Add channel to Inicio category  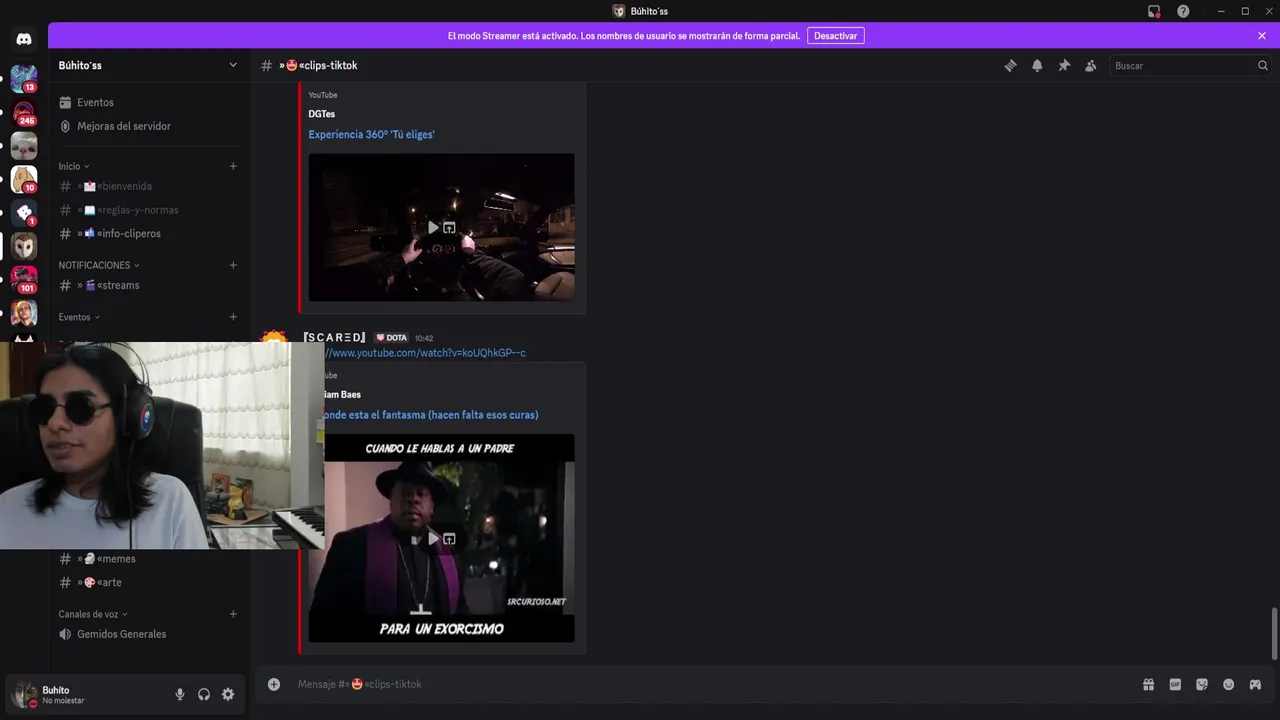pos(233,166)
